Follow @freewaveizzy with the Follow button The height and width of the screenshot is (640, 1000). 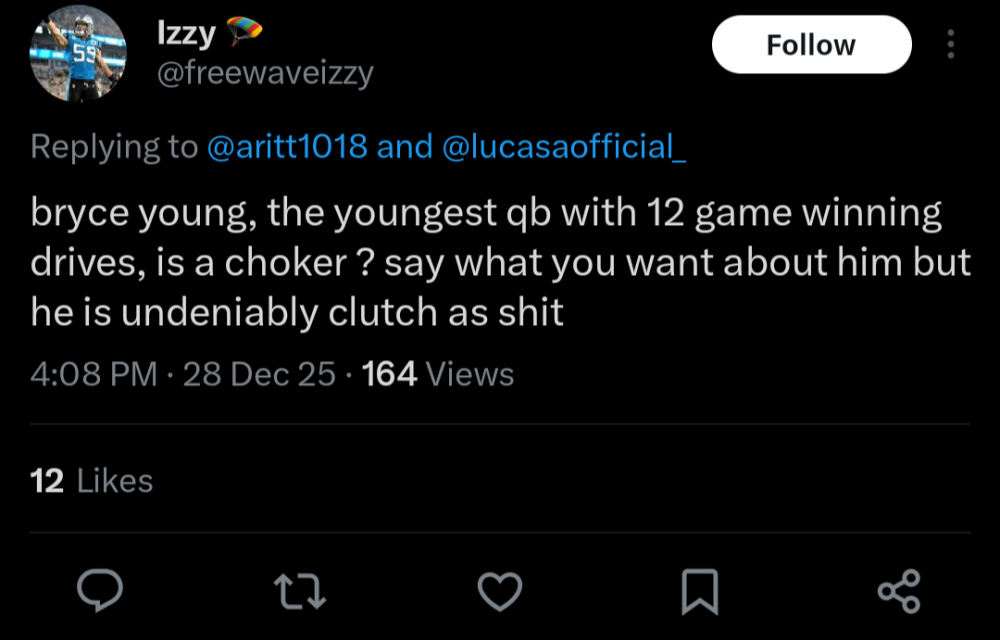(x=811, y=44)
